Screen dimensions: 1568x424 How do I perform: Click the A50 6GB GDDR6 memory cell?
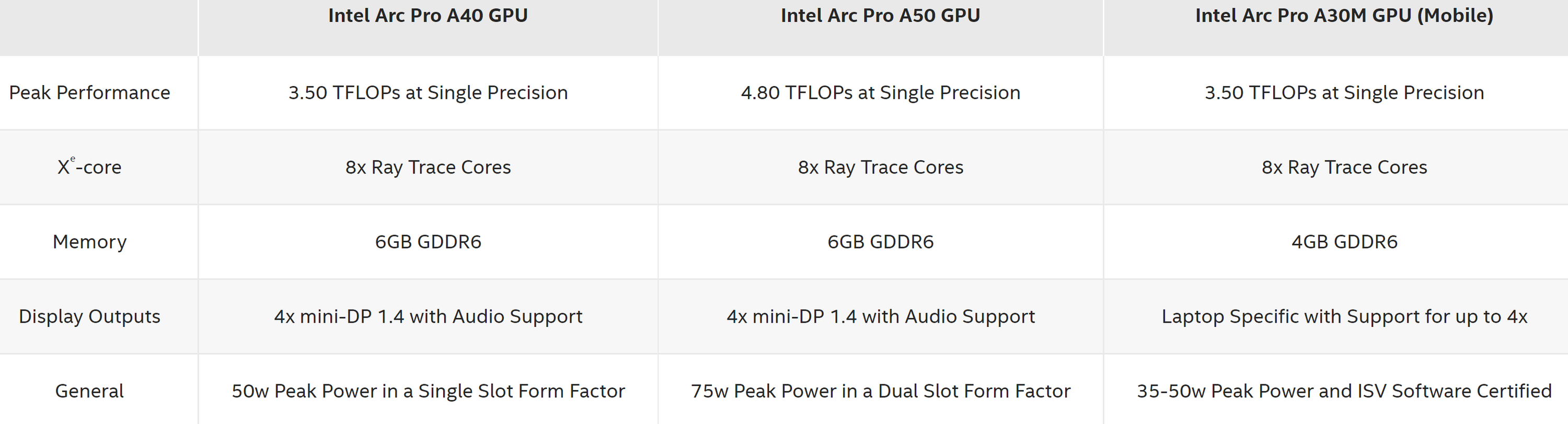tap(880, 242)
